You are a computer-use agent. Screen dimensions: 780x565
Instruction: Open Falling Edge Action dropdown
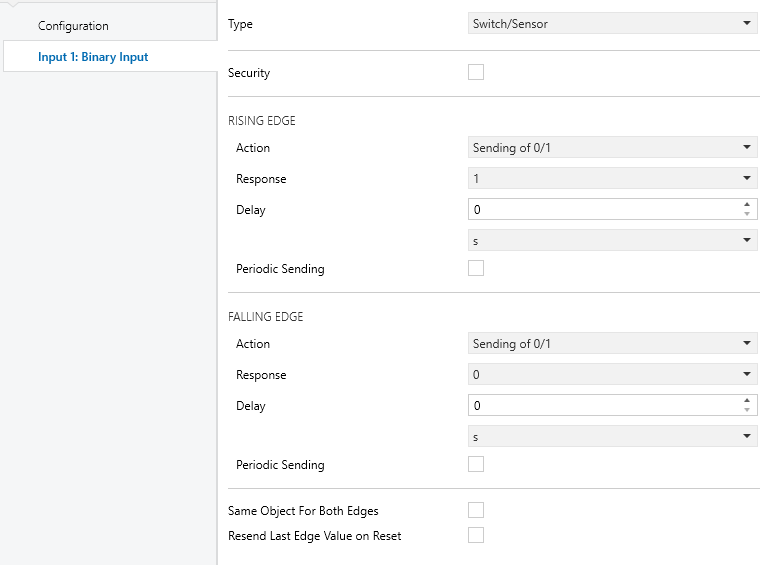point(612,343)
